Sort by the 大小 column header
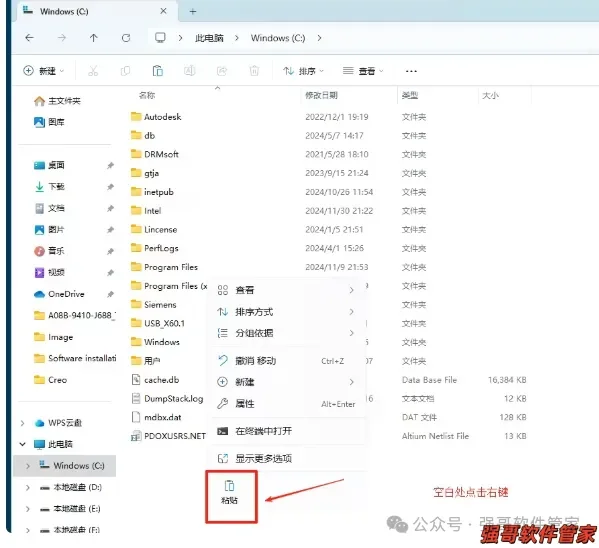This screenshot has height=548, width=599. [490, 95]
